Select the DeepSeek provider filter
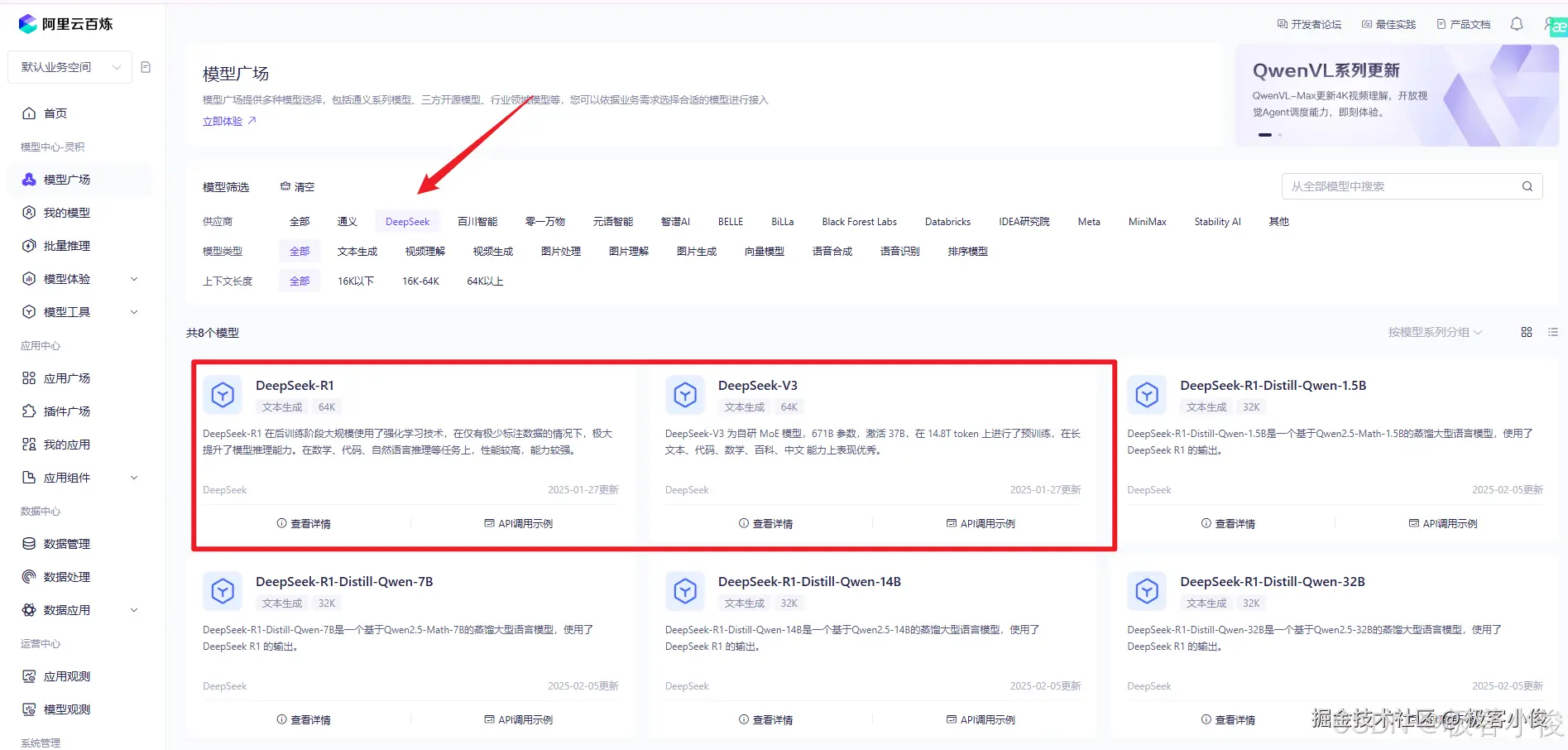 point(408,222)
